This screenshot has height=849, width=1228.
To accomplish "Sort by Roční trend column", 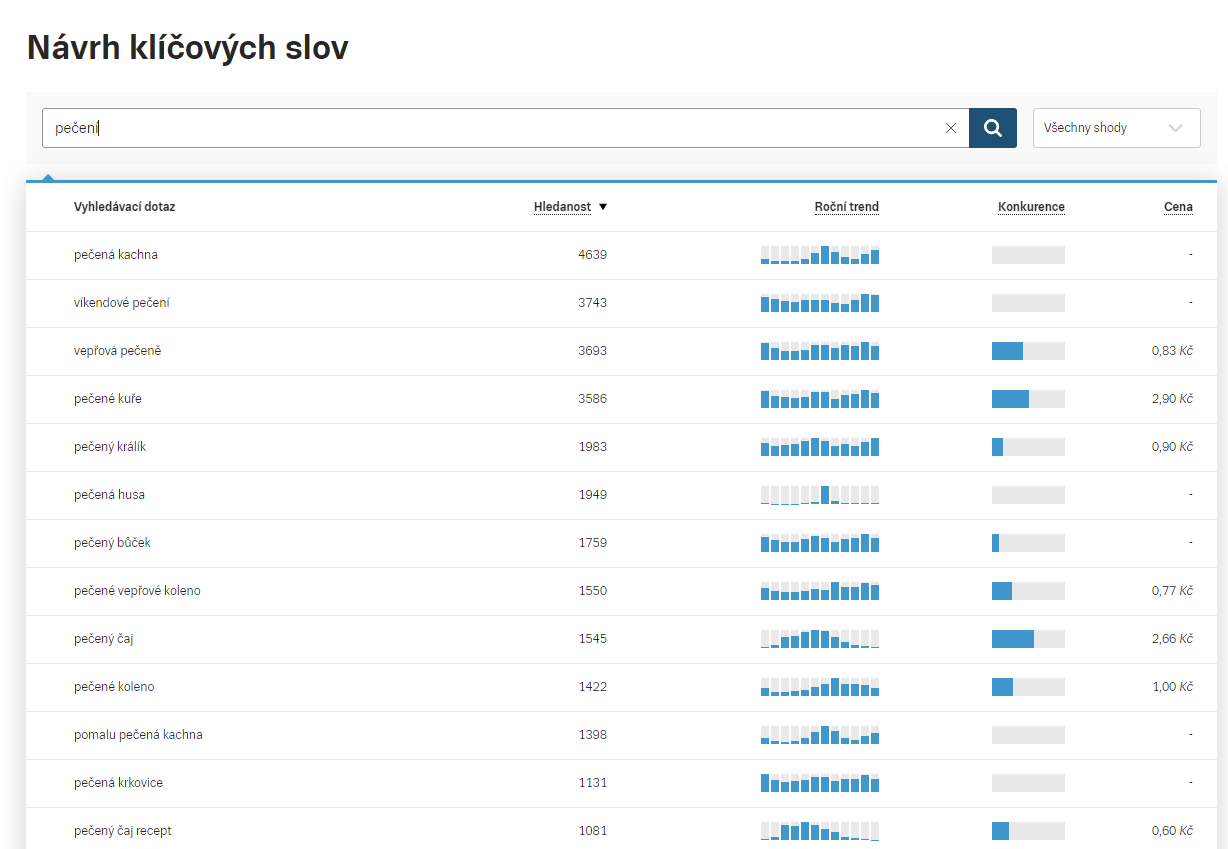I will (x=847, y=207).
